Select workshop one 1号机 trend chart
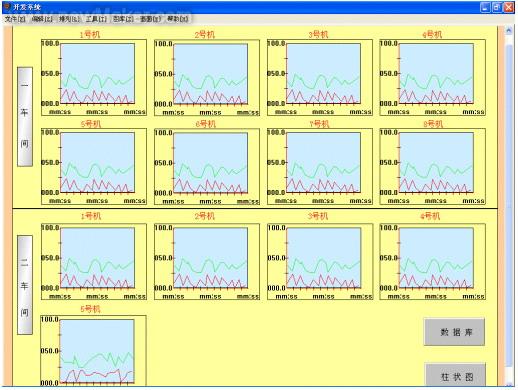518x390 pixels. point(94,78)
